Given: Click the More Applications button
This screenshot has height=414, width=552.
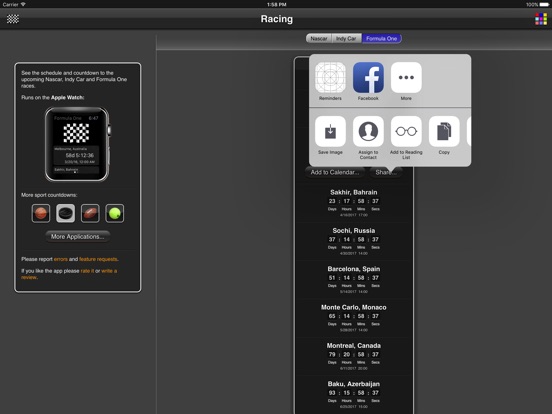Looking at the screenshot, I should [x=77, y=237].
